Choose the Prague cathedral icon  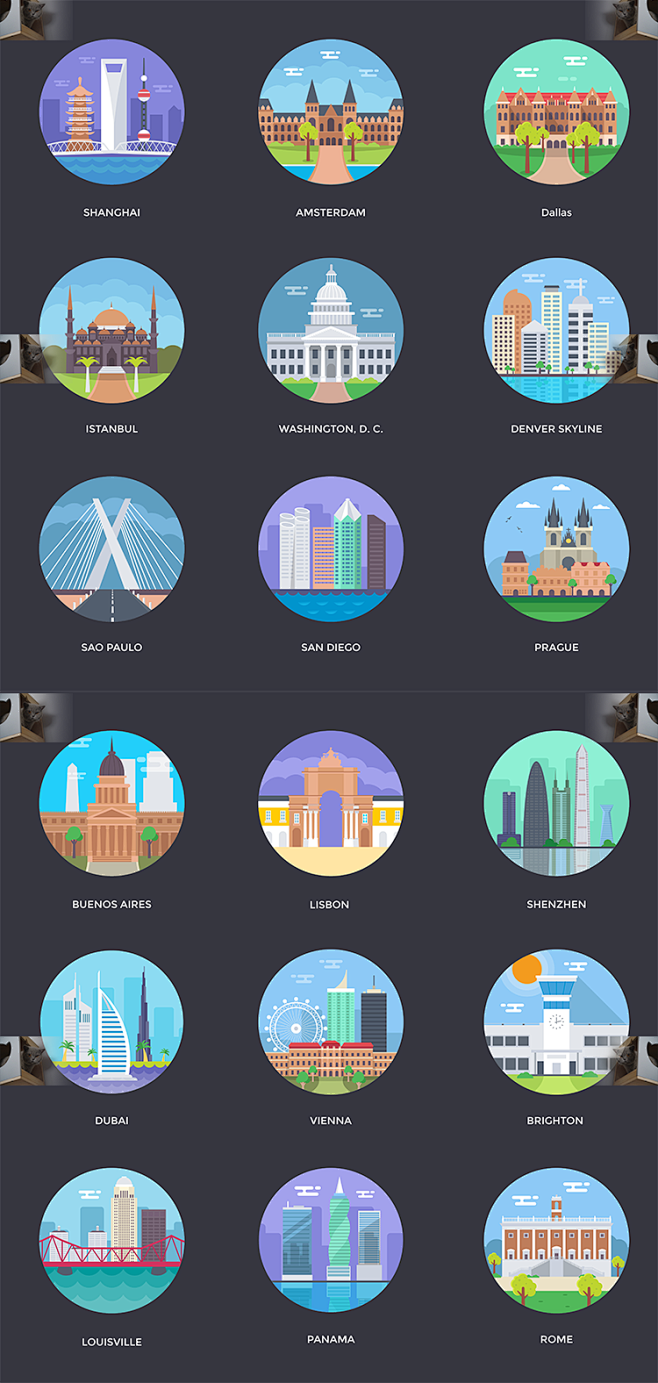point(556,548)
